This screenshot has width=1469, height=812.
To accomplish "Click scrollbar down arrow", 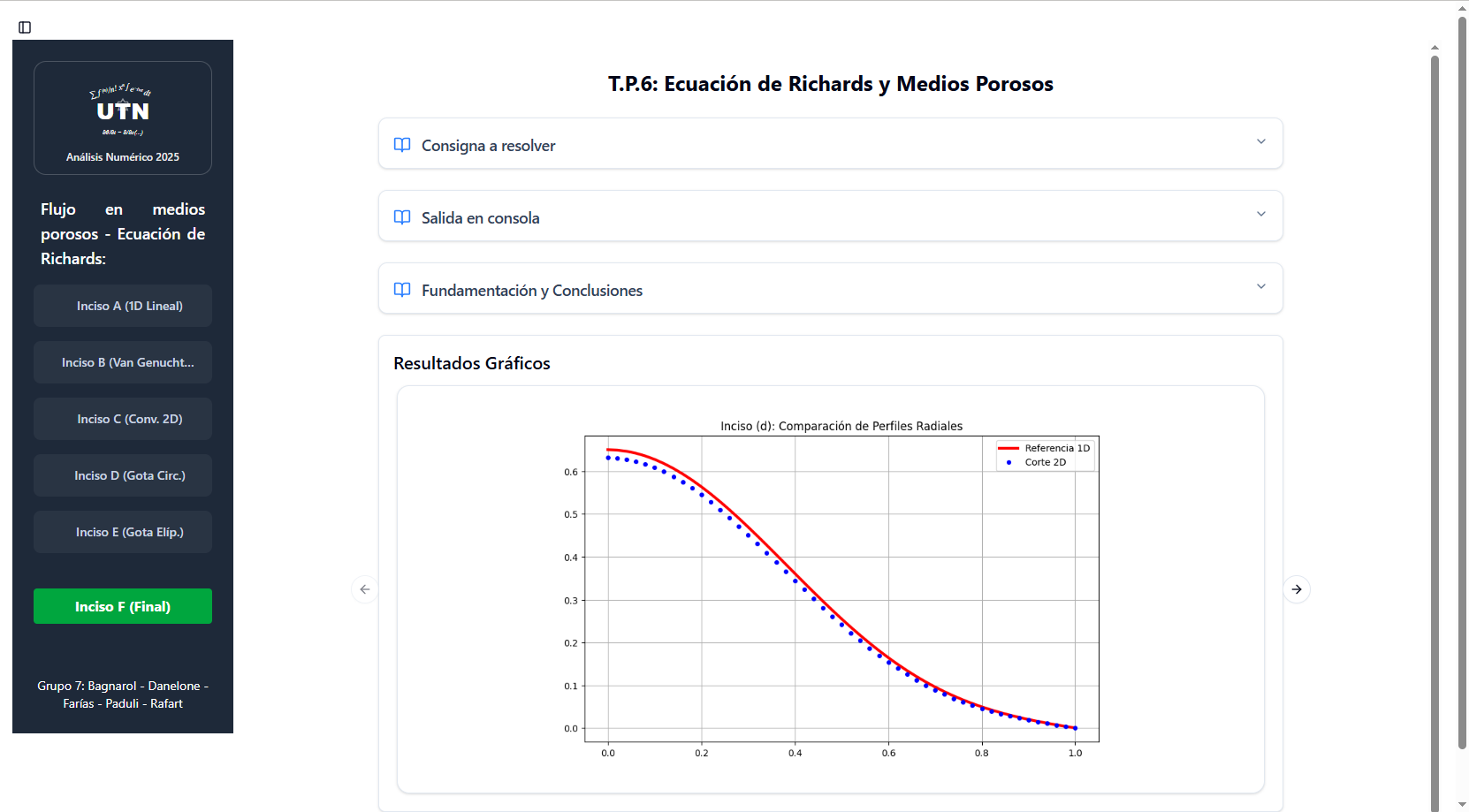I will click(x=1435, y=805).
